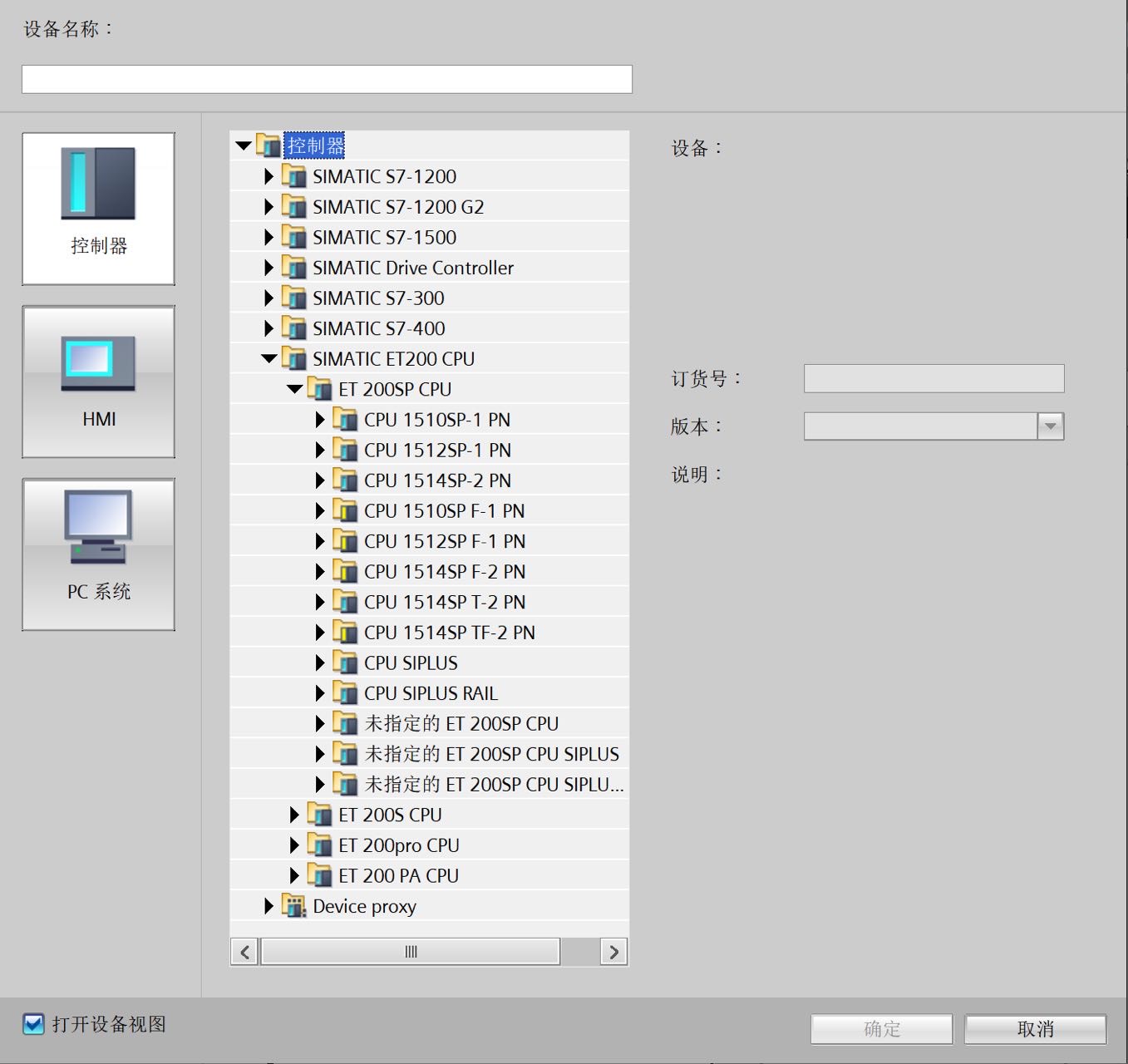
Task: Select the "CPU 1514SP F-2 PN" tree label
Action: pos(445,572)
